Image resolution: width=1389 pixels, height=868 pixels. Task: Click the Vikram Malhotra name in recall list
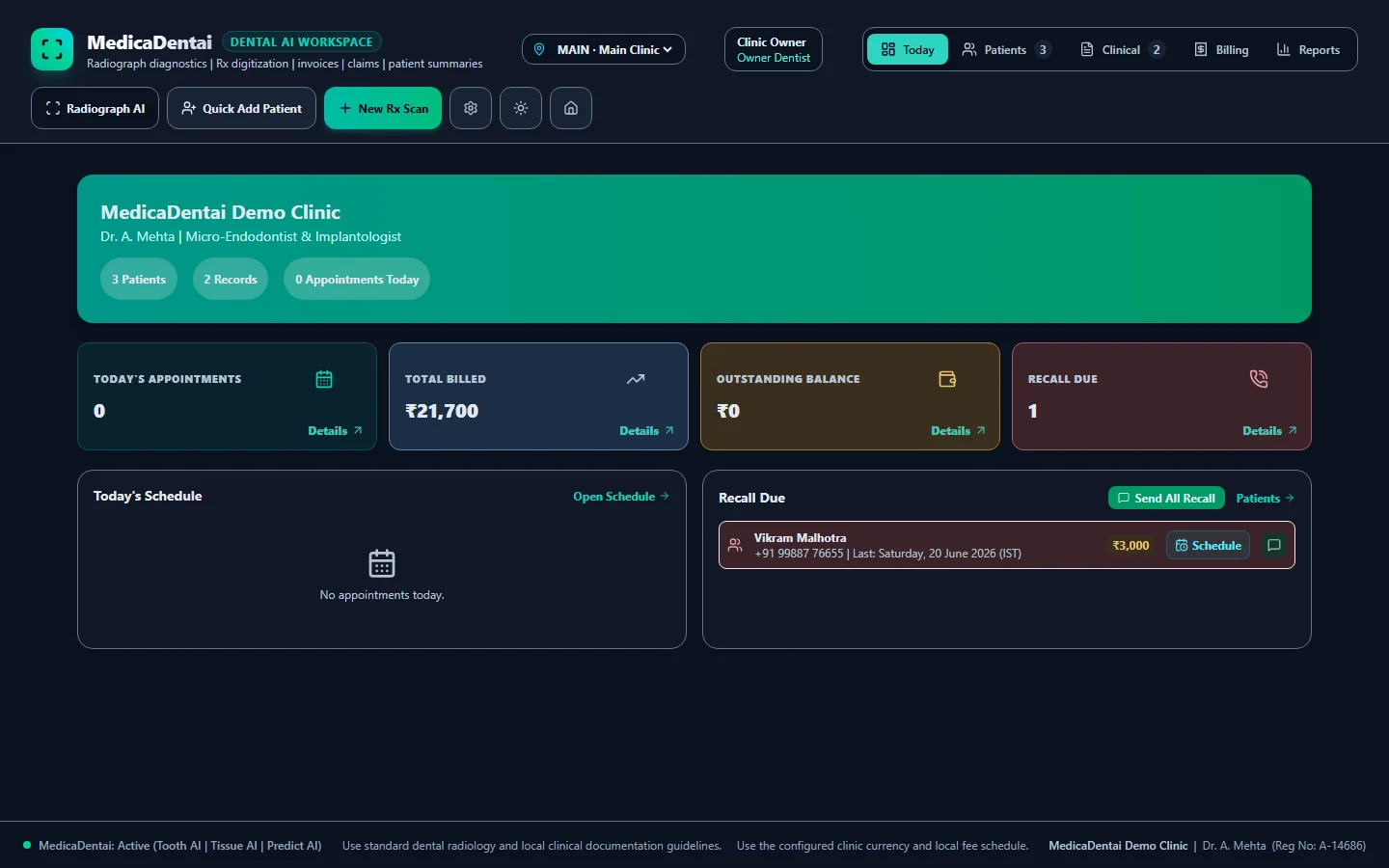(x=800, y=537)
